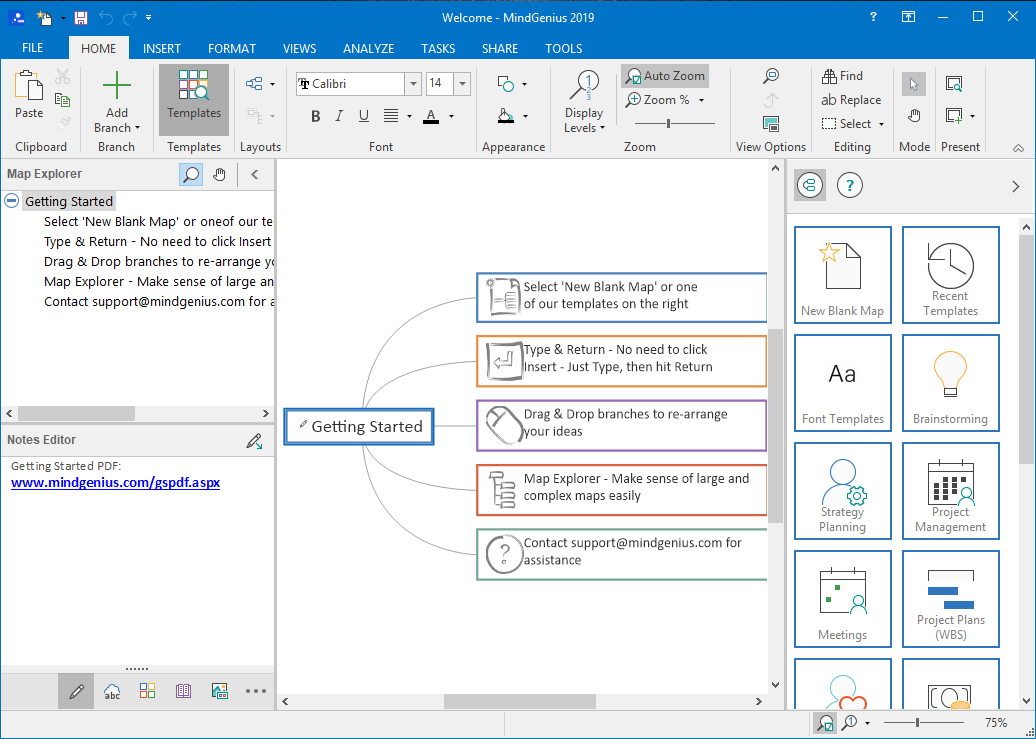Click the colored squares icon in bottom pane bar
The image size is (1036, 739).
pos(147,691)
